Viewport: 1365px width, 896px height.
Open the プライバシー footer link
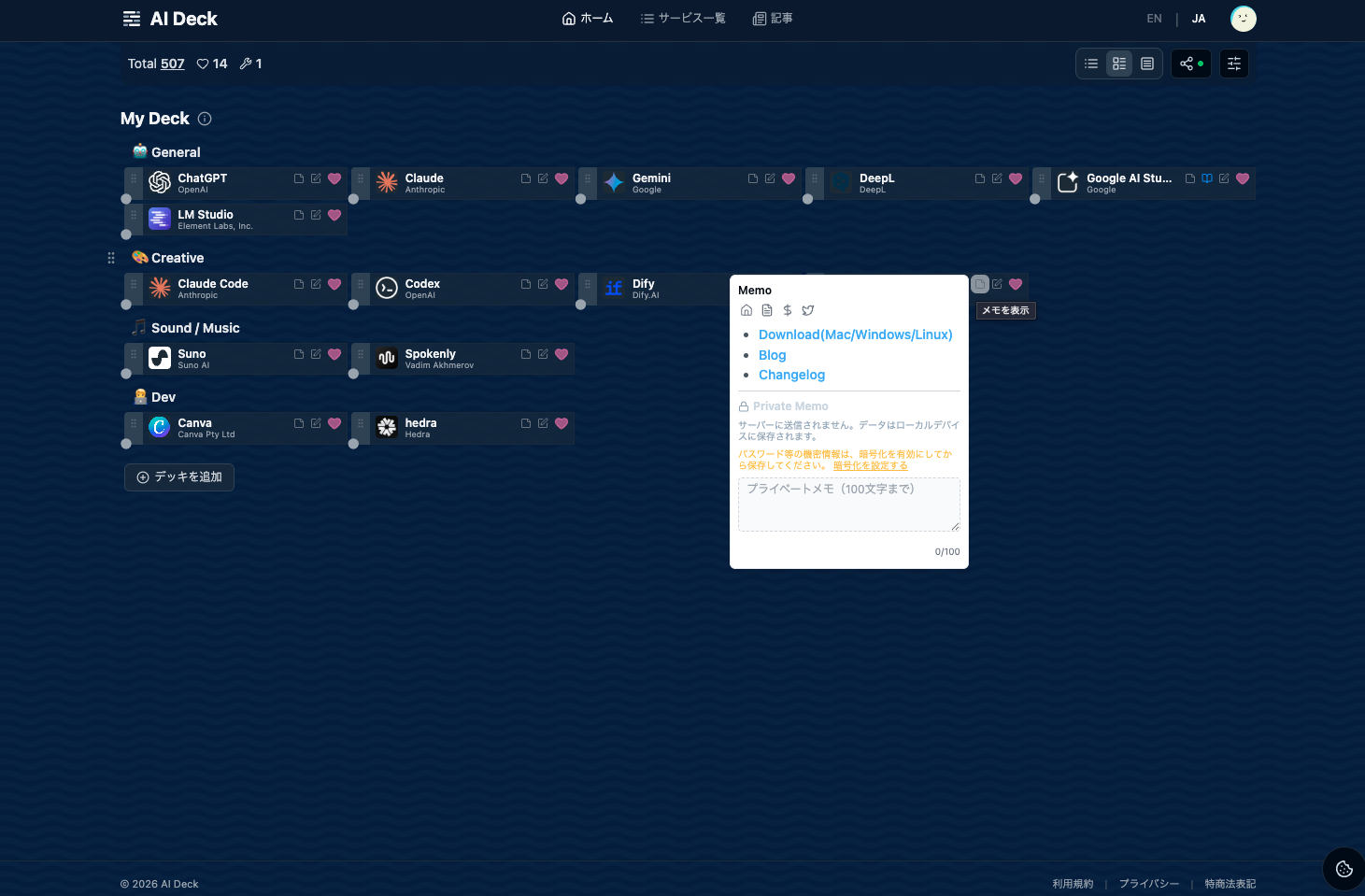point(1149,884)
